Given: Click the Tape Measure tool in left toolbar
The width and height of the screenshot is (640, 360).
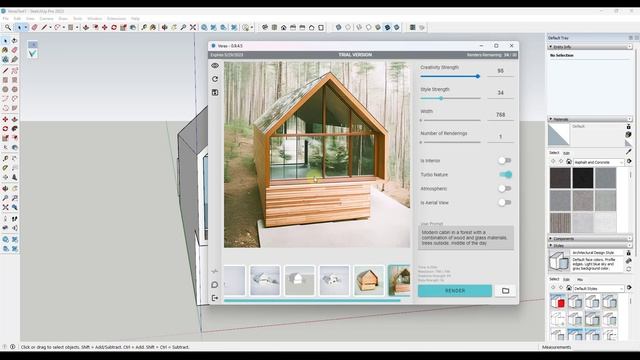Looking at the screenshot, I should coord(5,158).
